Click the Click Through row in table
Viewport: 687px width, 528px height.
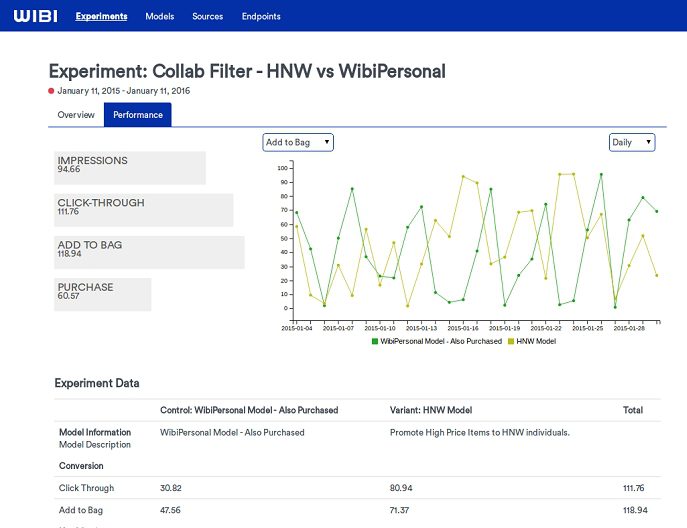point(86,488)
